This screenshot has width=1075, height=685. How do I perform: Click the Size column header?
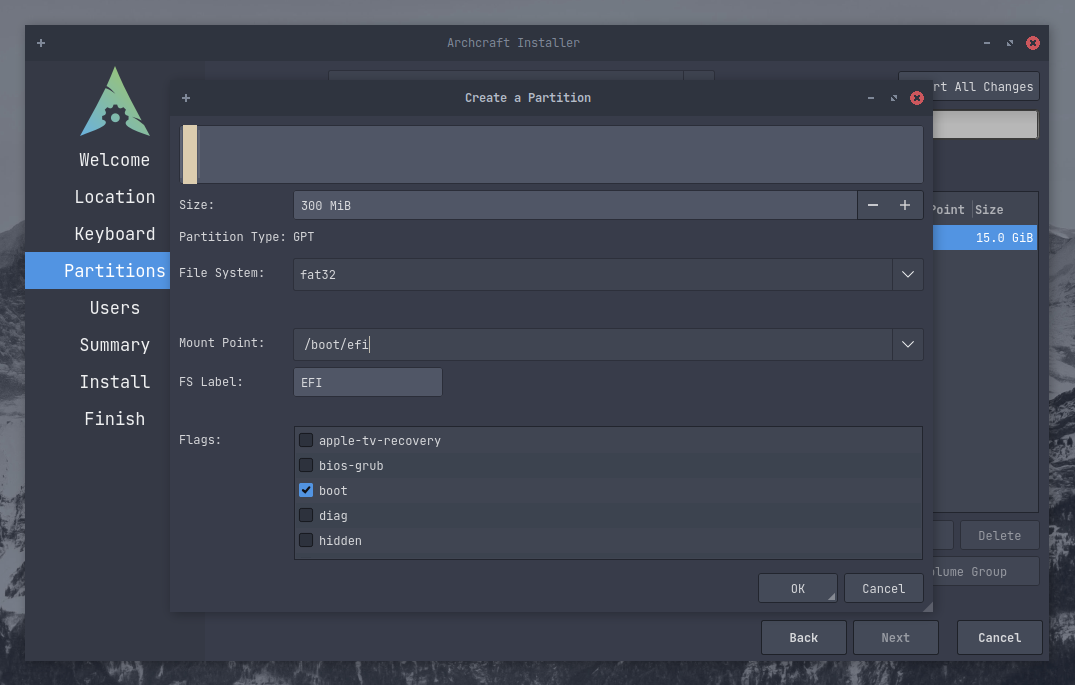tap(989, 210)
